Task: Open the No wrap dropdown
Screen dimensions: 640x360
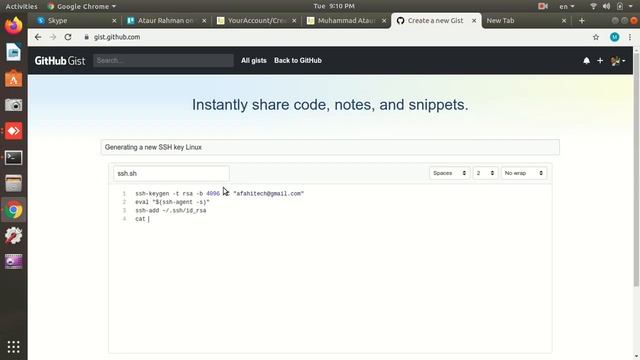Action: click(524, 173)
